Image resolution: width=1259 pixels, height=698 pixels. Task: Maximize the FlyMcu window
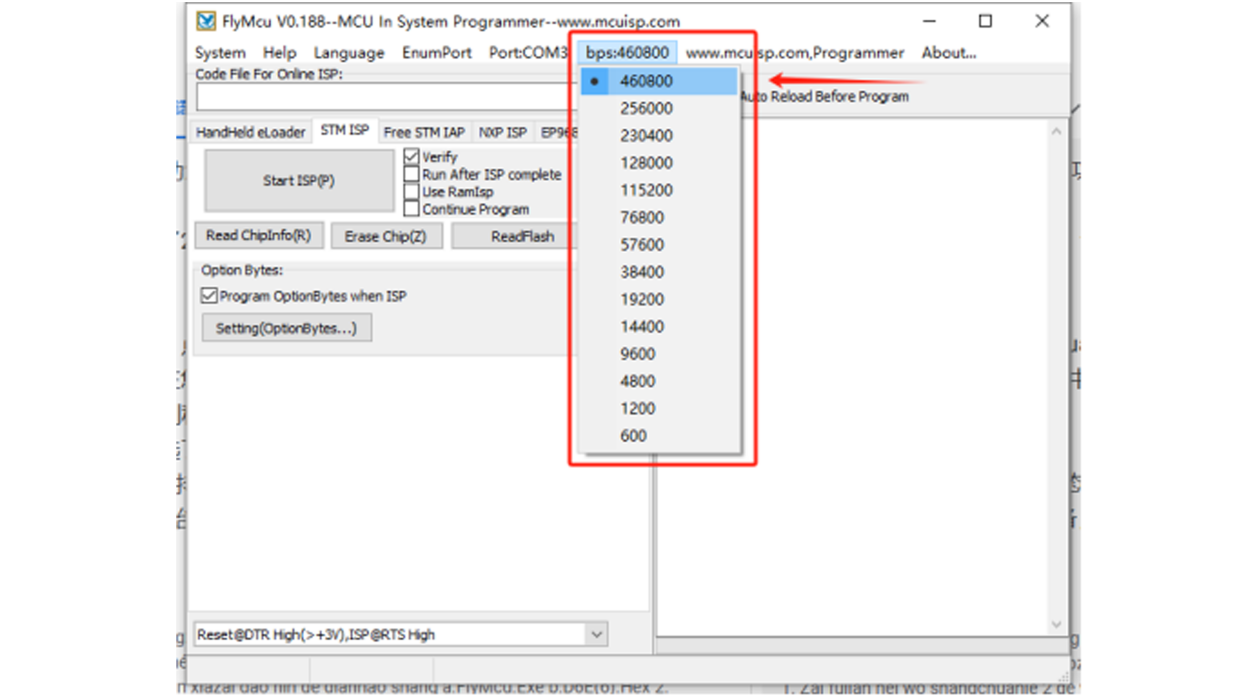click(x=985, y=21)
